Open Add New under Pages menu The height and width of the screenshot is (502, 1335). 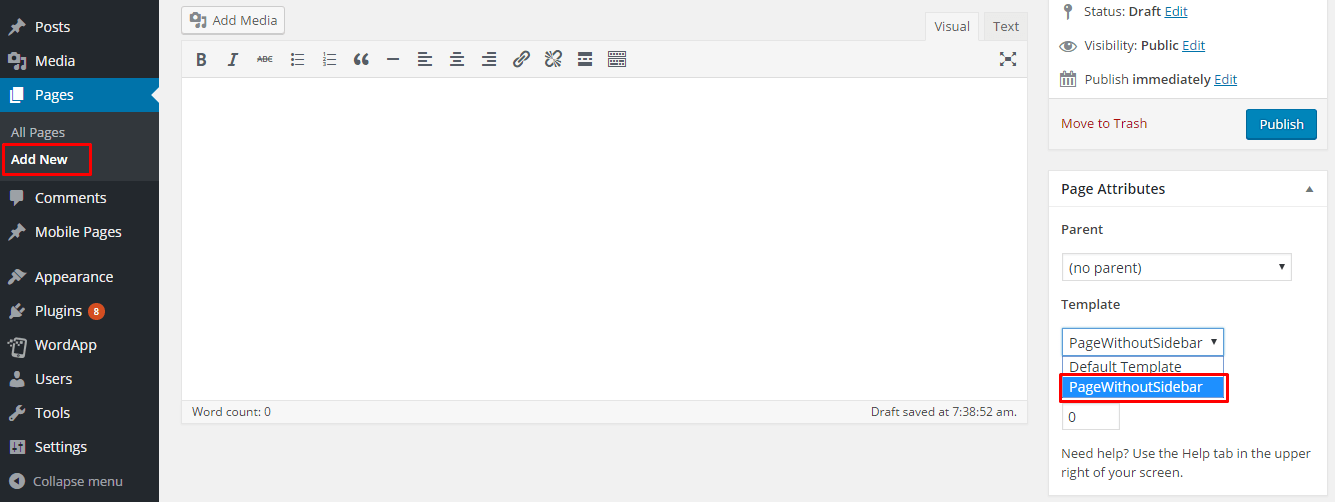pyautogui.click(x=40, y=160)
